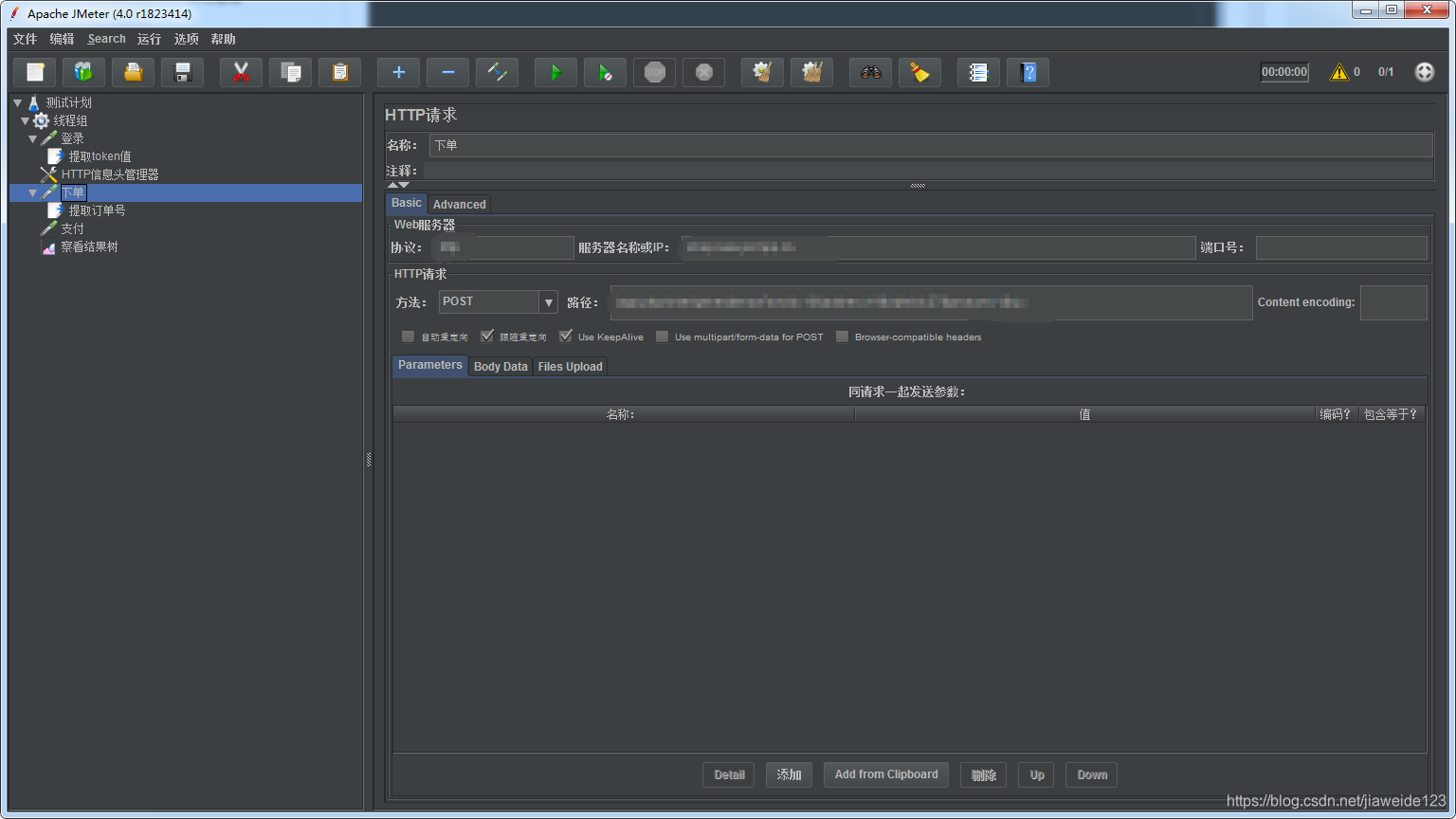Click Start no pauses icon
The width and height of the screenshot is (1456, 819).
(606, 72)
